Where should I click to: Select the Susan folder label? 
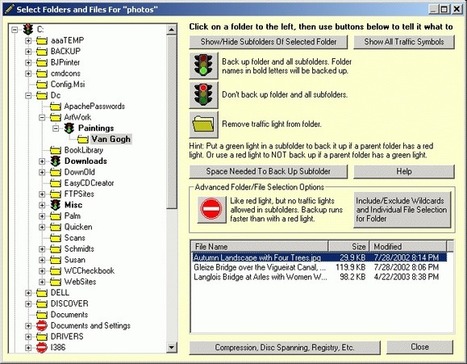(x=75, y=260)
